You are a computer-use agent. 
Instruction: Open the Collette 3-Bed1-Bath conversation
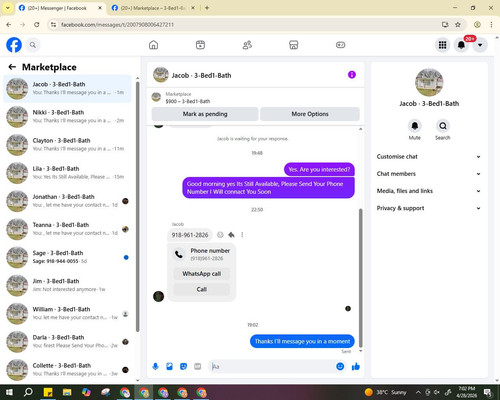pos(67,370)
